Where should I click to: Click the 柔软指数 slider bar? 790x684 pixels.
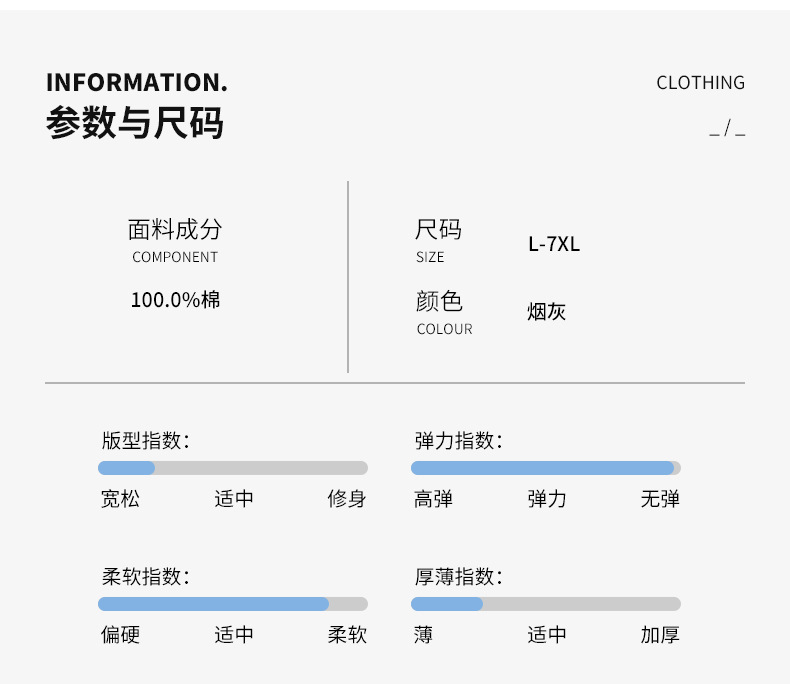click(233, 604)
